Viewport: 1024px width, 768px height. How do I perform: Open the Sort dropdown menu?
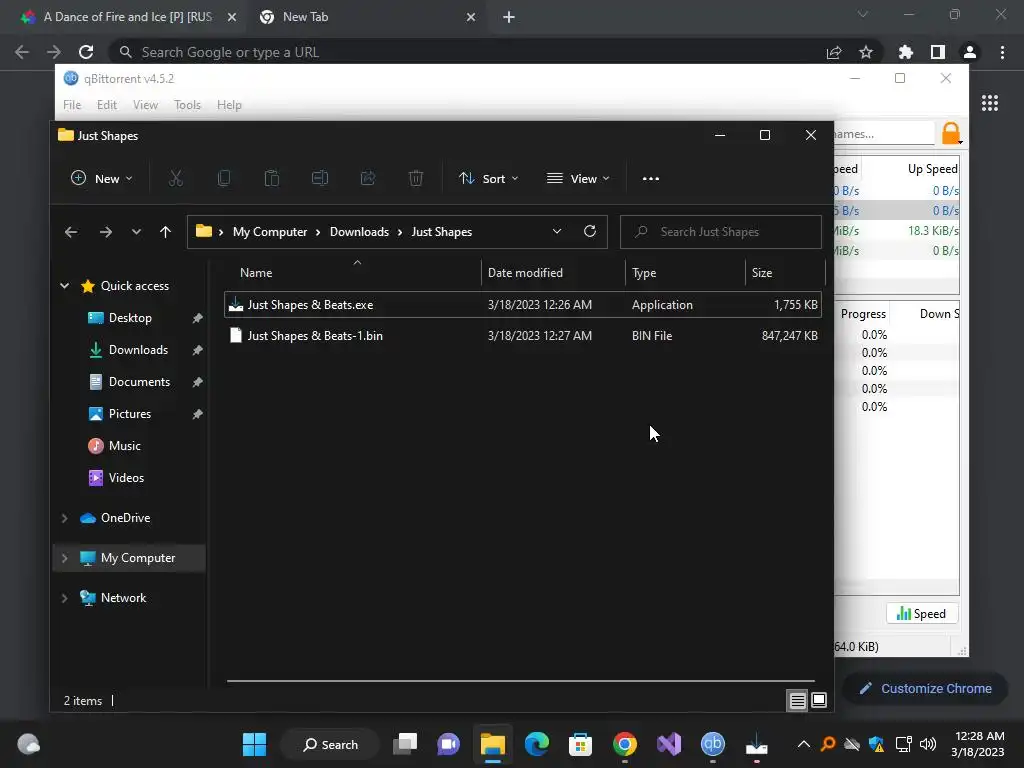coord(488,178)
